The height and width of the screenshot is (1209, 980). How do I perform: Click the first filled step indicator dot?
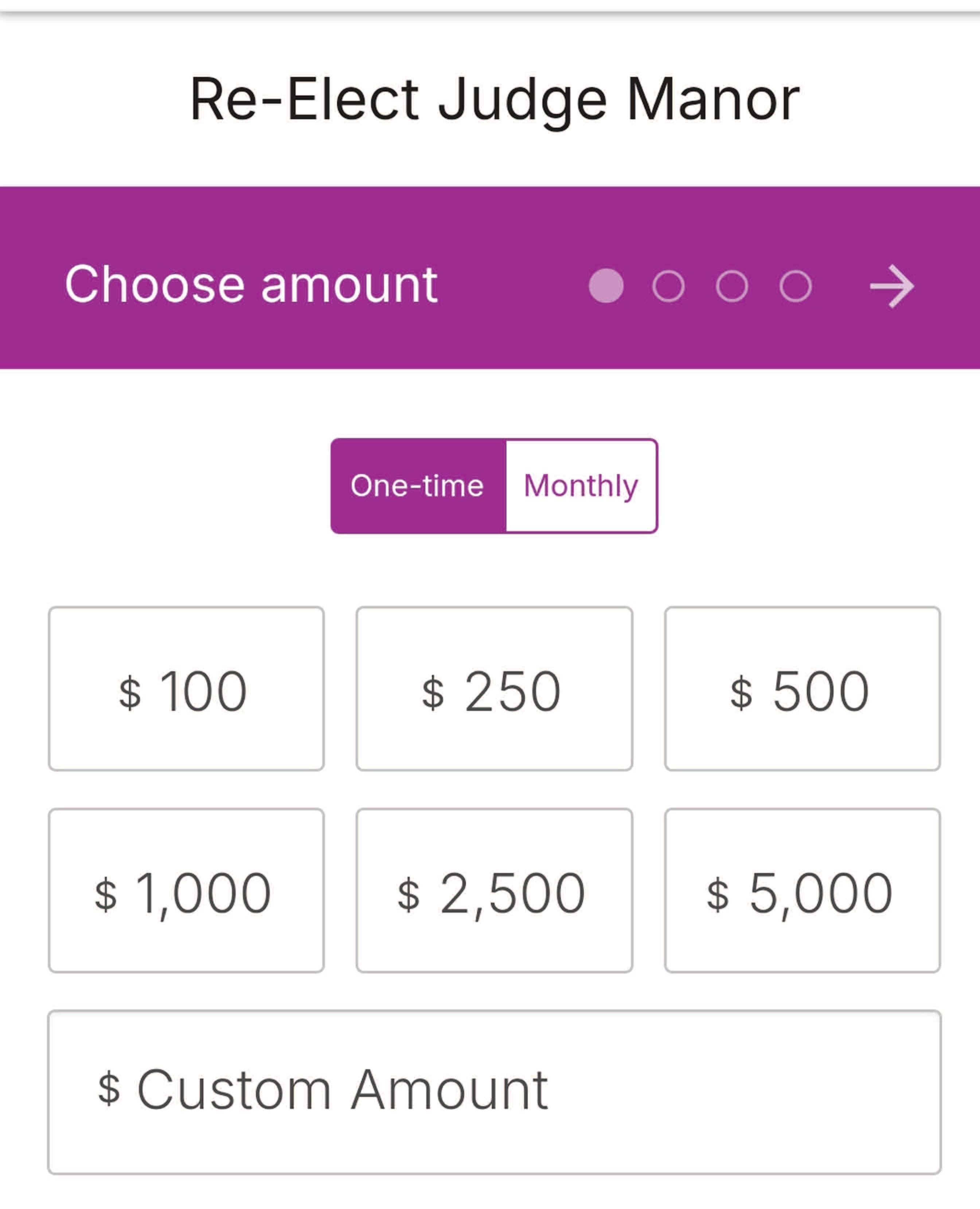click(x=606, y=286)
